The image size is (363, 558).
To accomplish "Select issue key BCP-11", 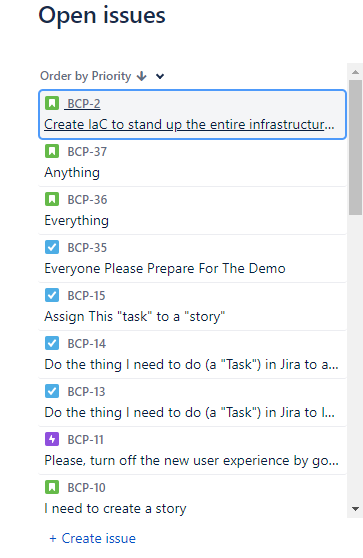I will [85, 440].
